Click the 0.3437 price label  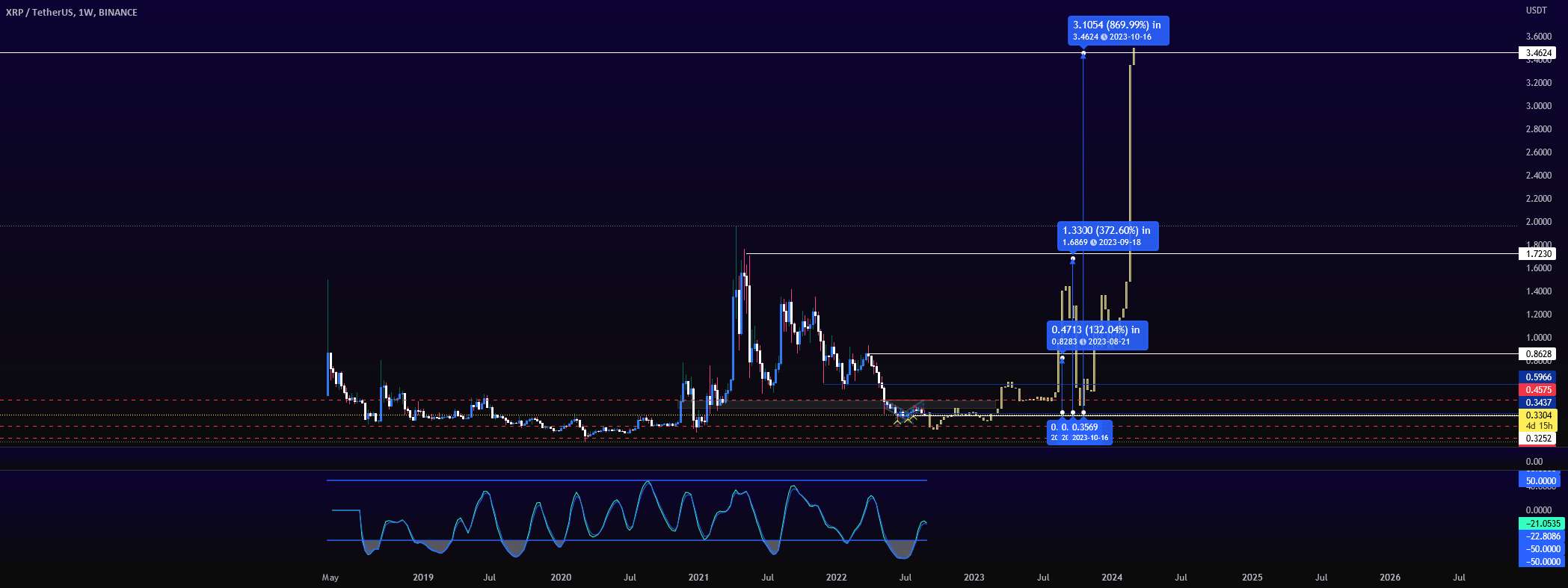point(1537,403)
